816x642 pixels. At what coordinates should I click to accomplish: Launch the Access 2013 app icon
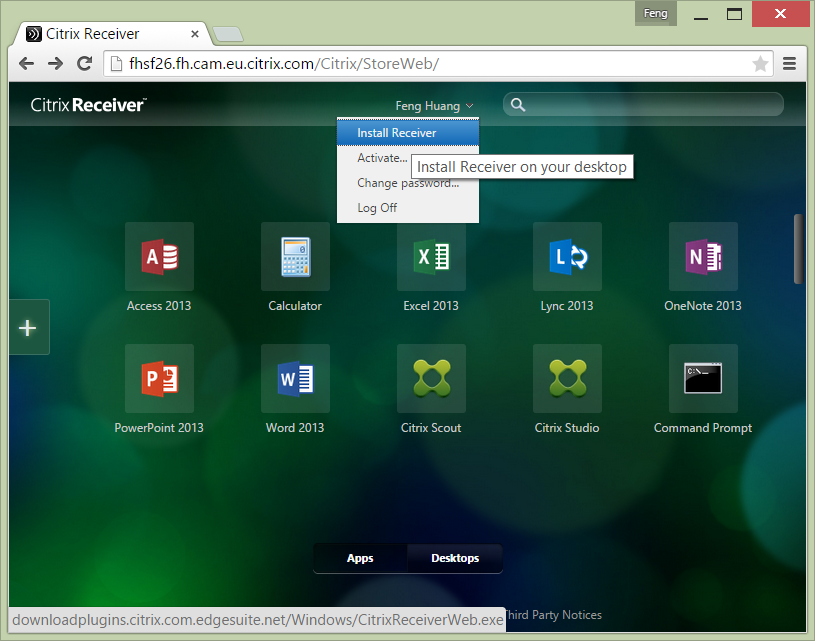[x=159, y=257]
